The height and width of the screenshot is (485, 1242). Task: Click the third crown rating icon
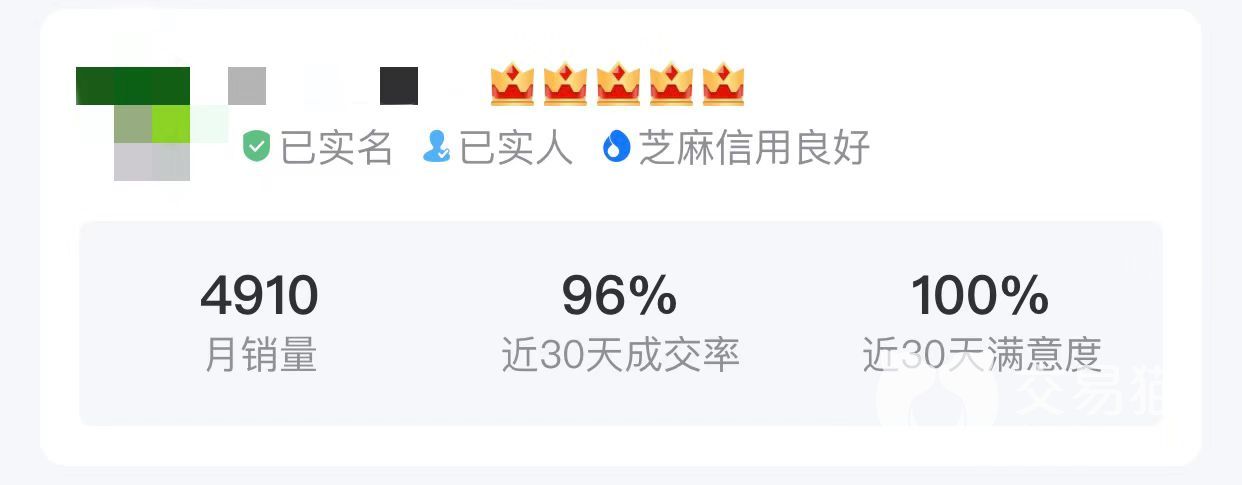tap(619, 85)
